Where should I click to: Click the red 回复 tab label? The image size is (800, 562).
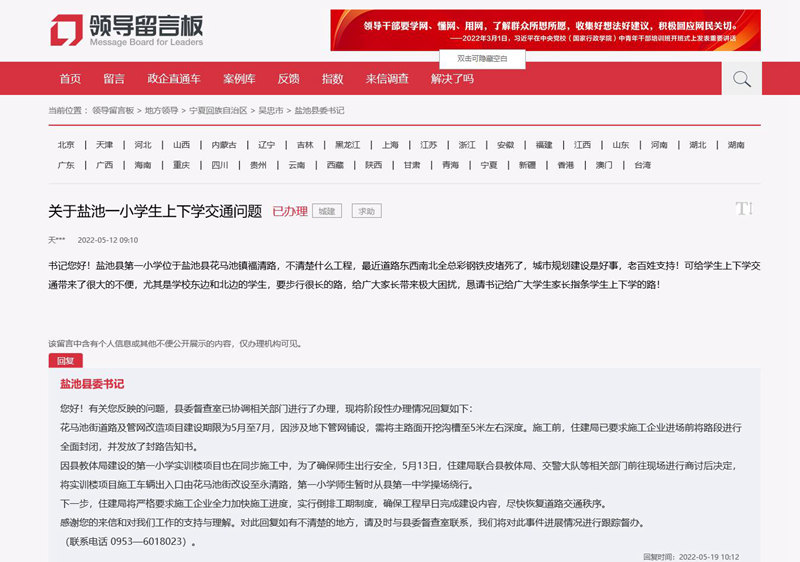tap(65, 360)
